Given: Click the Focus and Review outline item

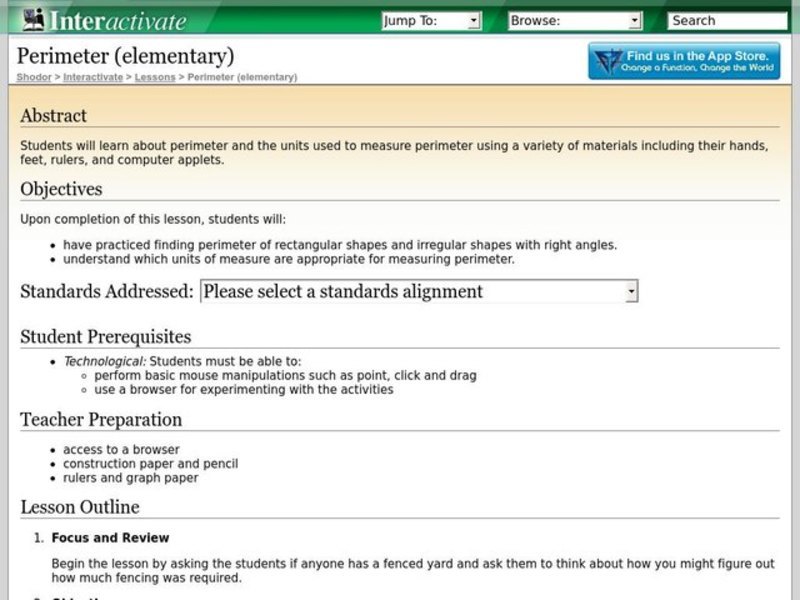Looking at the screenshot, I should (x=113, y=537).
